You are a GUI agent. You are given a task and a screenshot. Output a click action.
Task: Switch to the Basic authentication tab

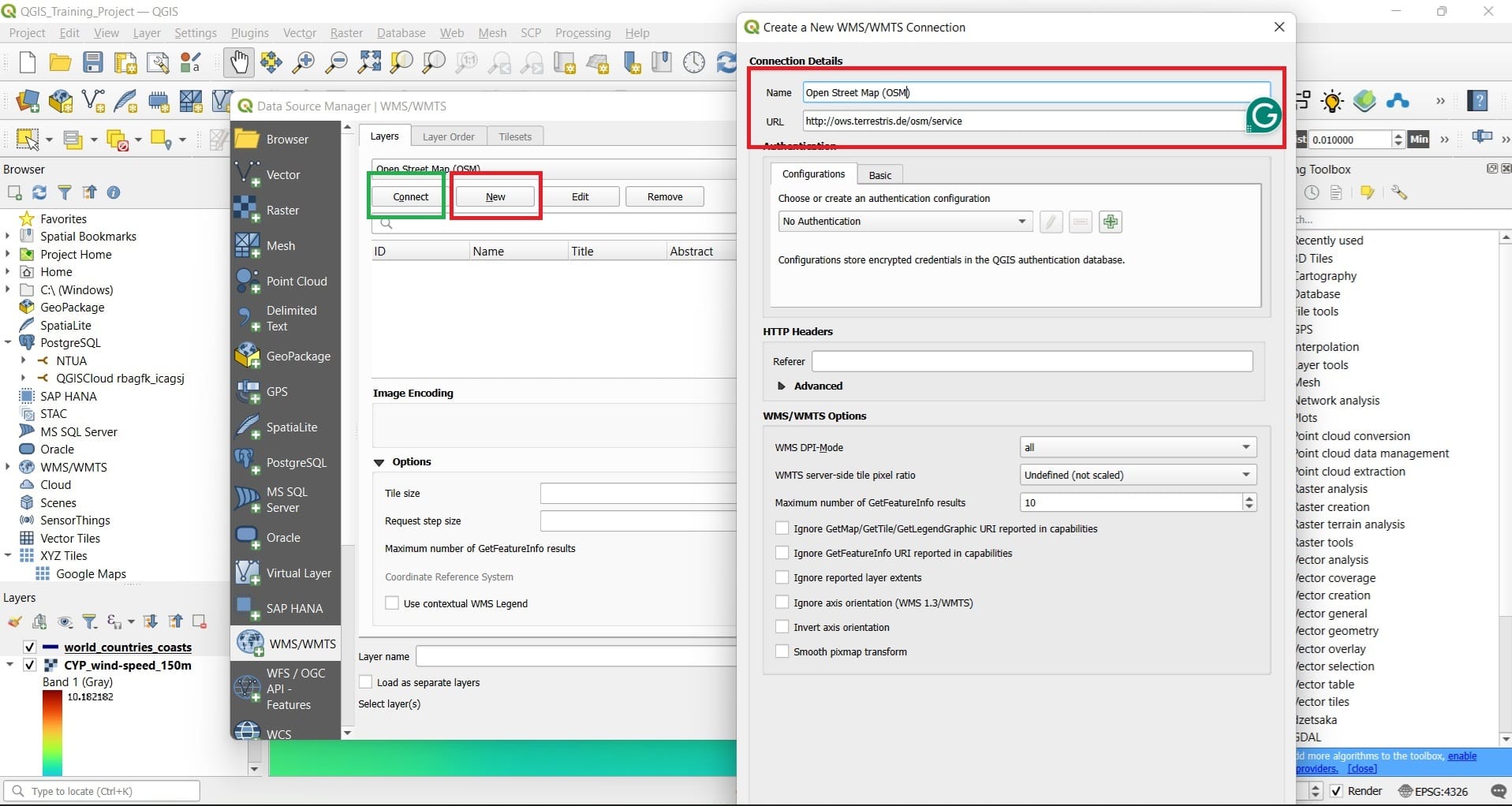[880, 175]
